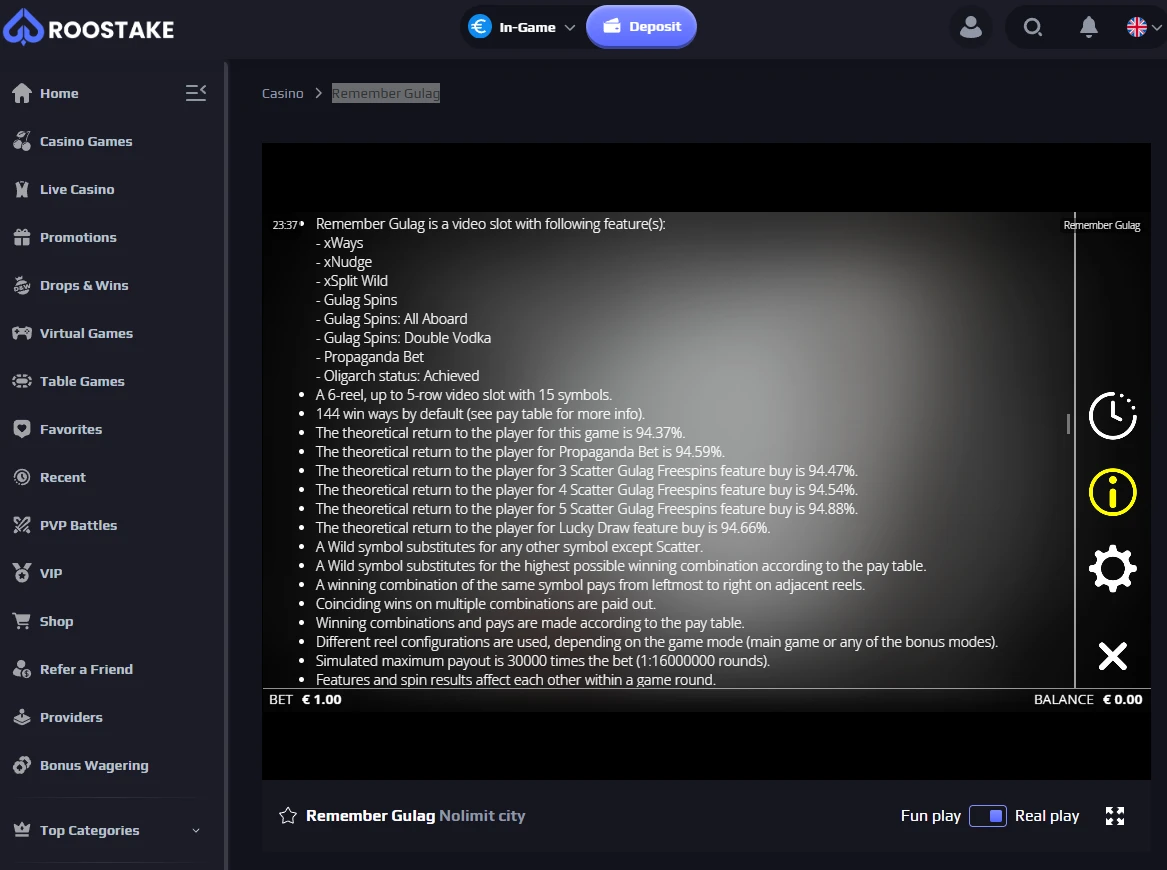Viewport: 1167px width, 870px height.
Task: Open PVP Battles page
Action: [78, 525]
